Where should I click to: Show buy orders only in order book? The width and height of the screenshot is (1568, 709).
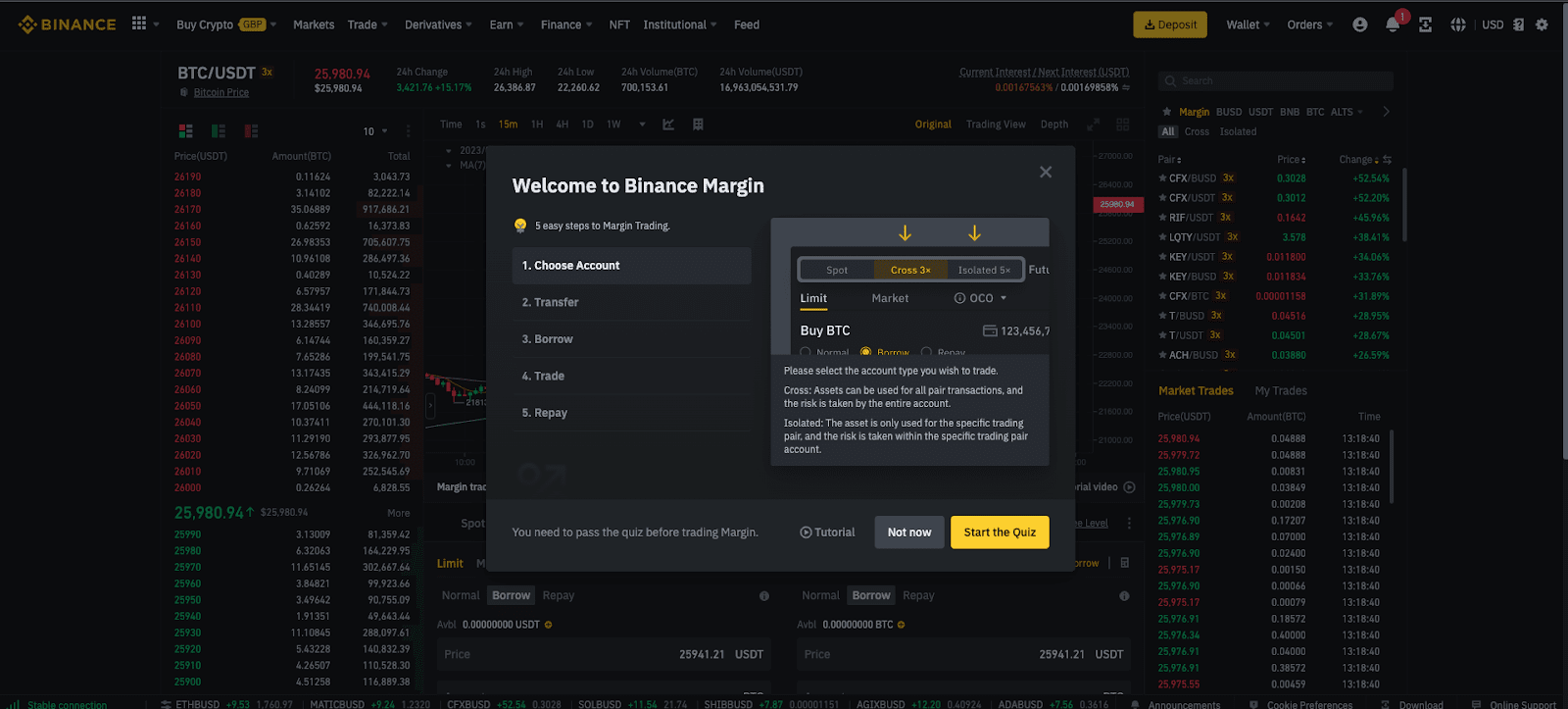pos(219,131)
